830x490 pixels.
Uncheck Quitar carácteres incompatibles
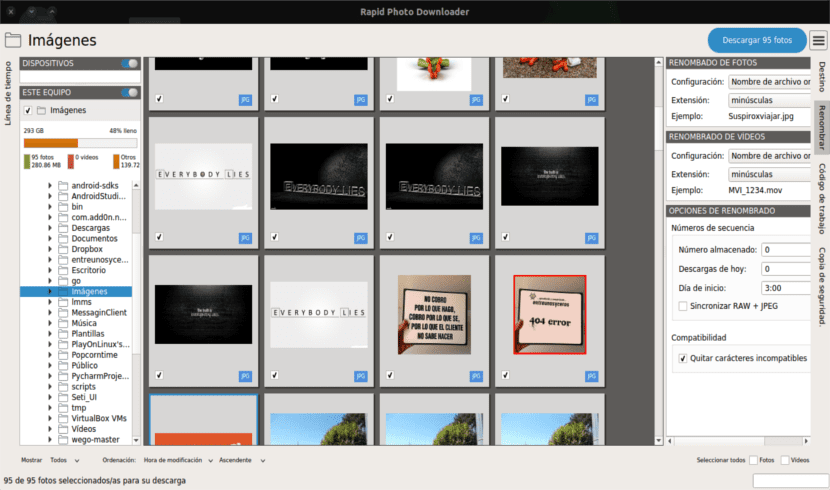pyautogui.click(x=683, y=358)
